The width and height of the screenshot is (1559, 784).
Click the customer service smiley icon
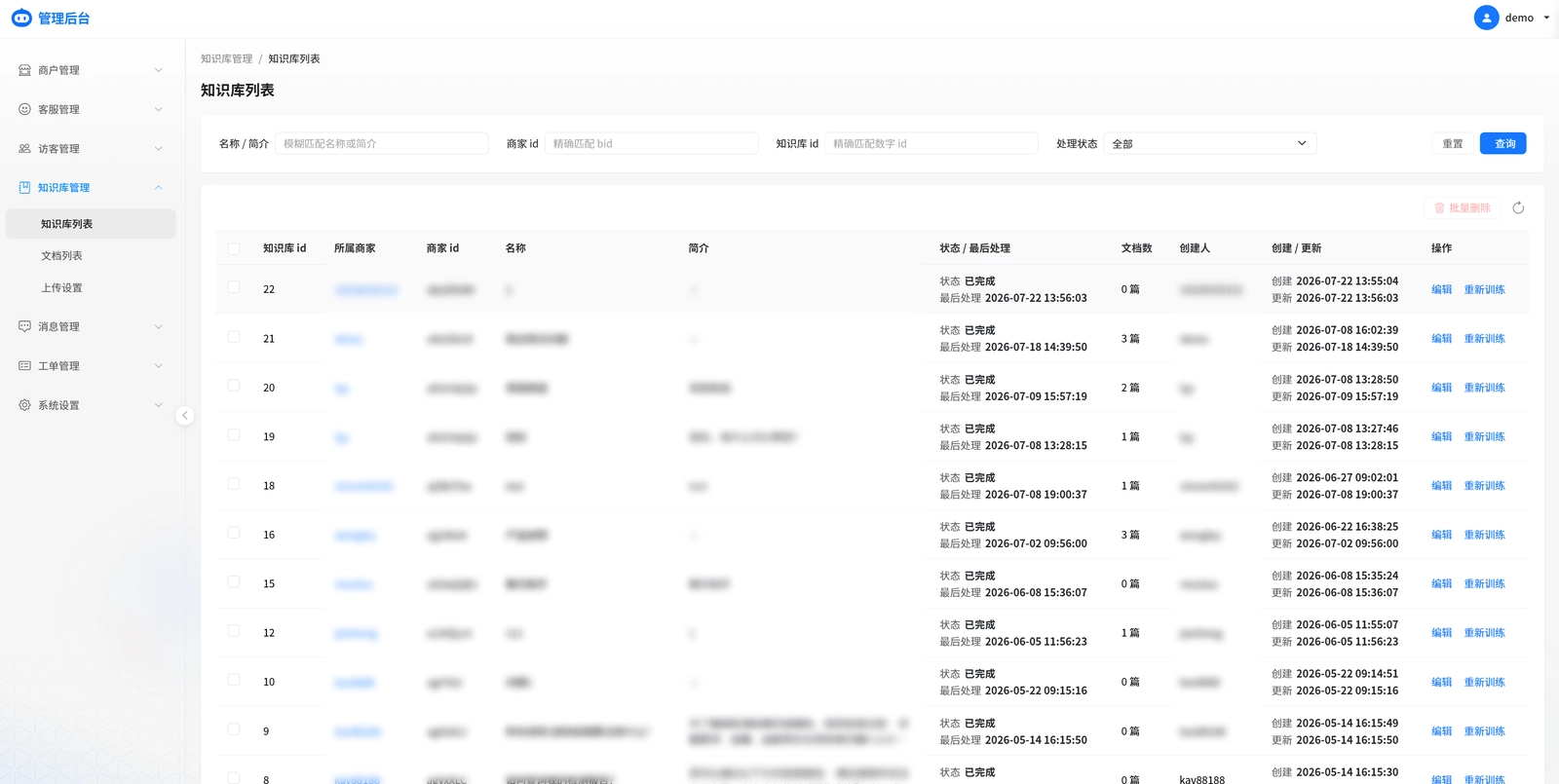coord(24,109)
